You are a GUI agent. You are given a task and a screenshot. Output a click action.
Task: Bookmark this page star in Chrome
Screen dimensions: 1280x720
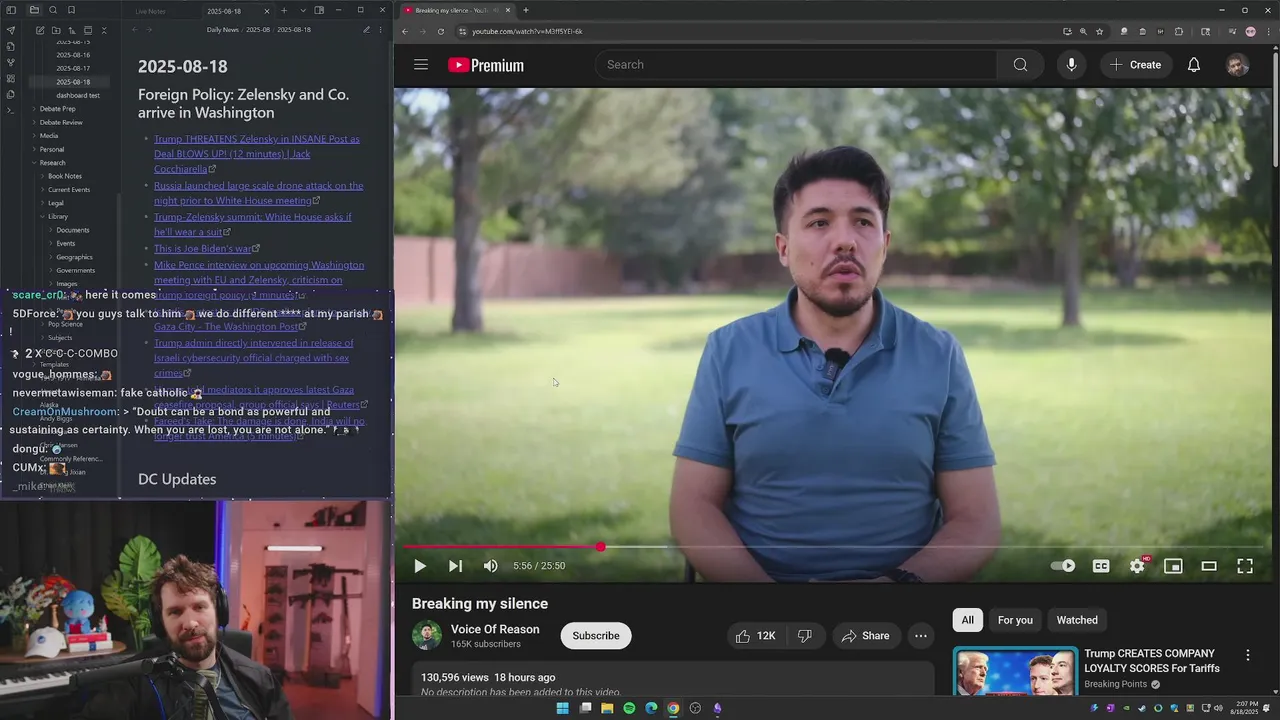1099,31
